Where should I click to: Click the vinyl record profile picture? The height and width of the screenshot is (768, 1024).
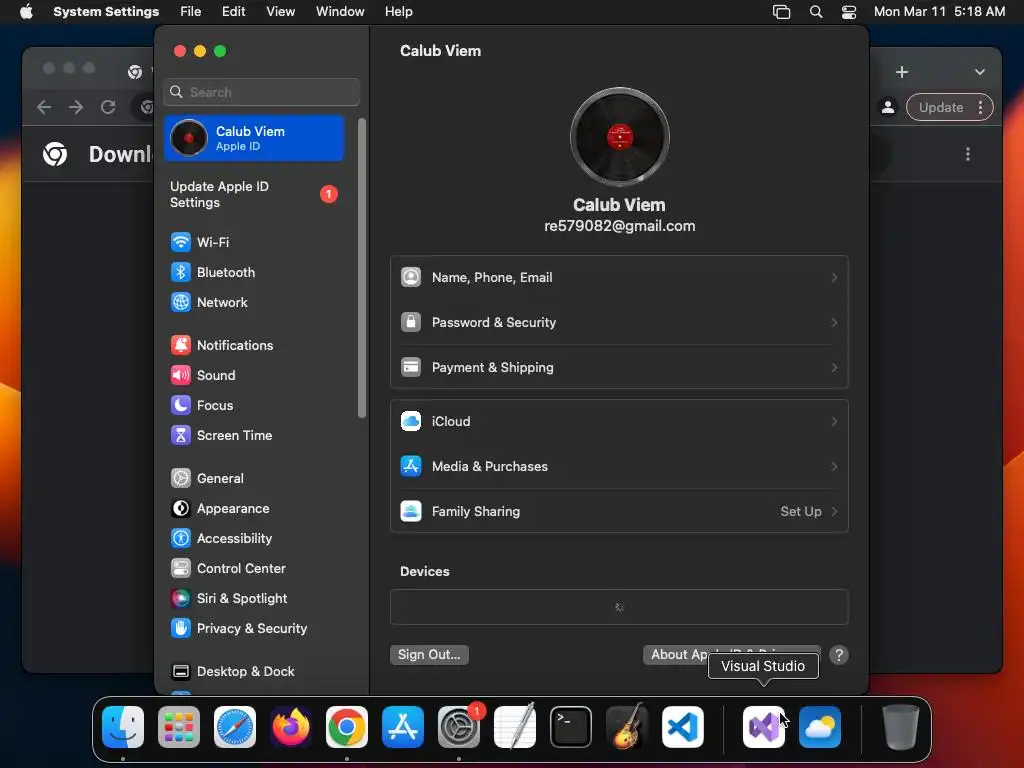tap(620, 137)
